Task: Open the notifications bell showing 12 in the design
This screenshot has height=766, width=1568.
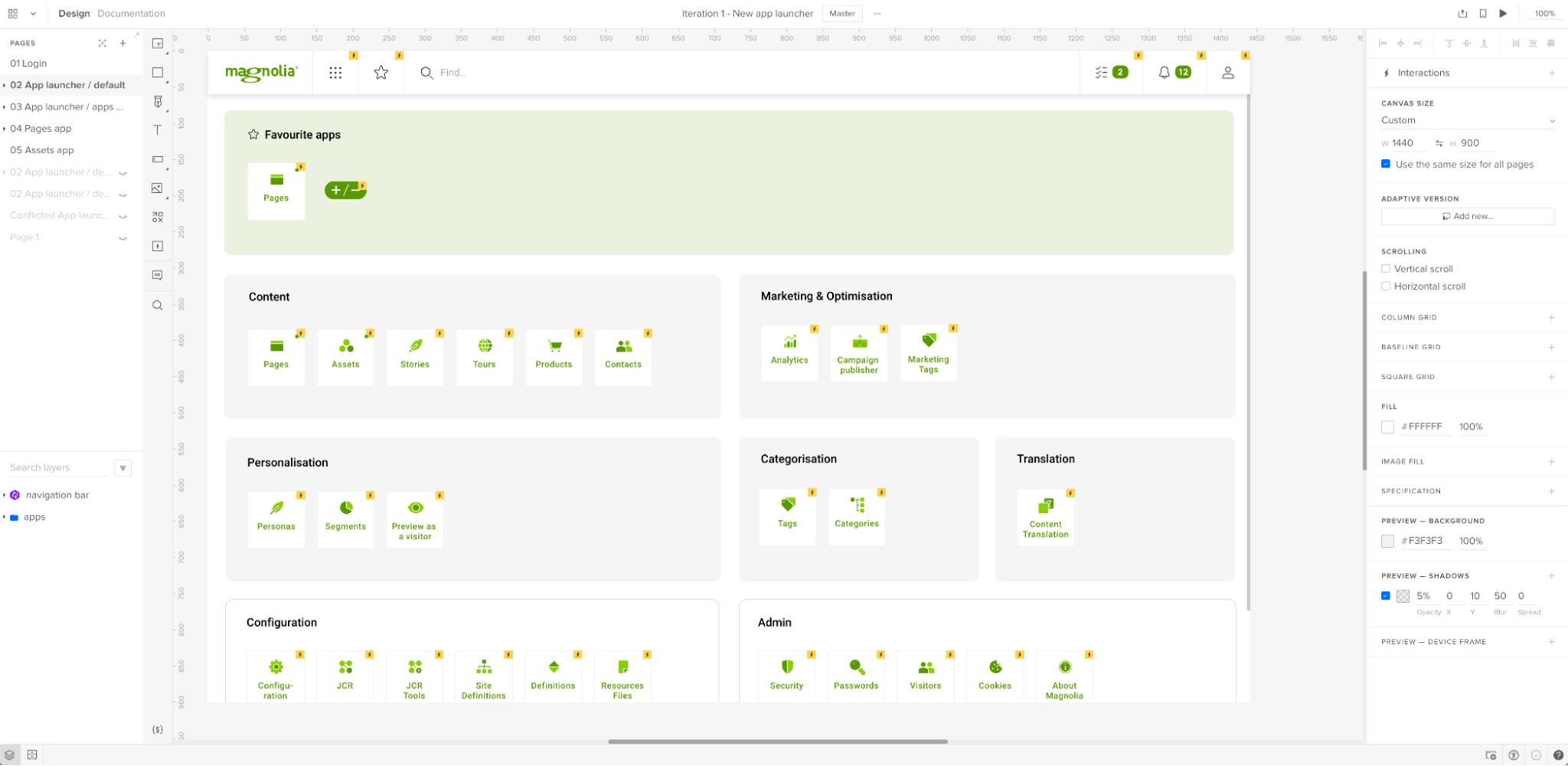Action: [x=1165, y=72]
